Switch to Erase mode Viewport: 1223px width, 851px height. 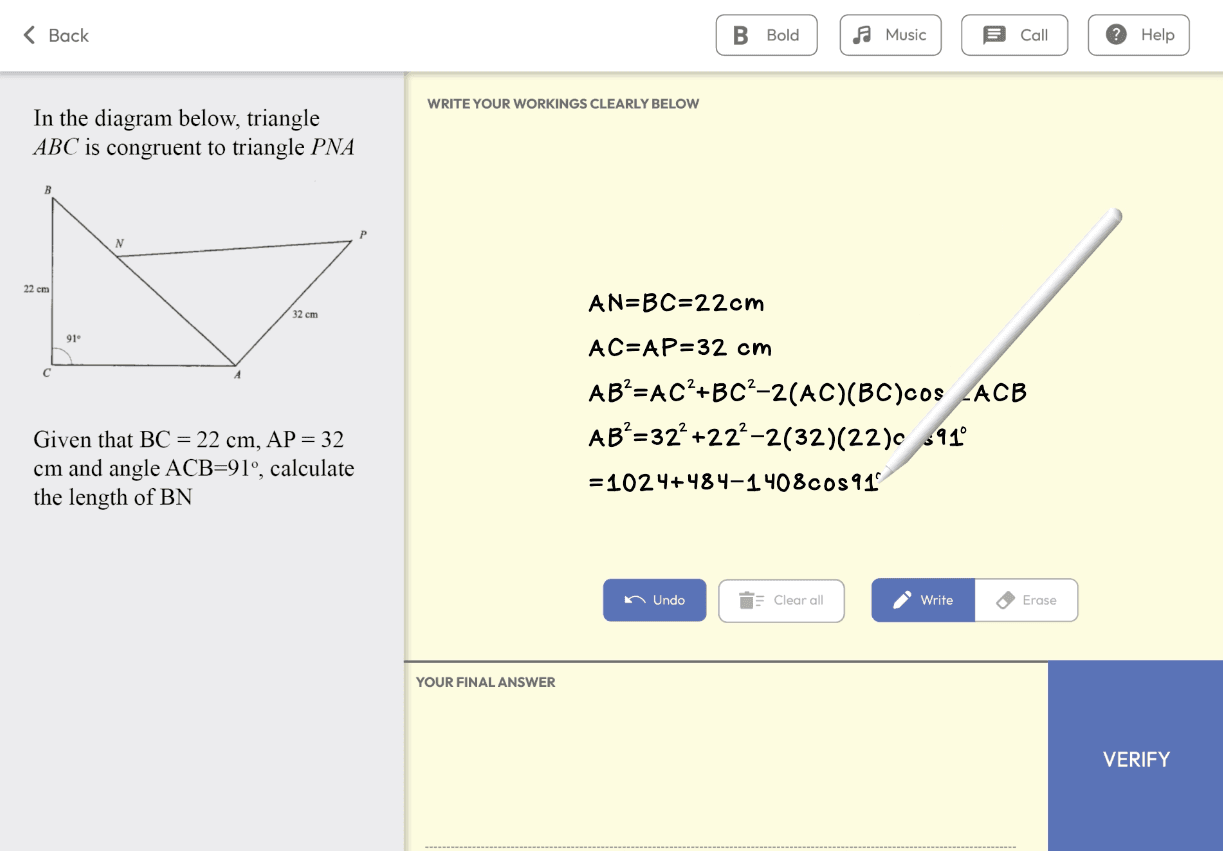tap(1026, 600)
